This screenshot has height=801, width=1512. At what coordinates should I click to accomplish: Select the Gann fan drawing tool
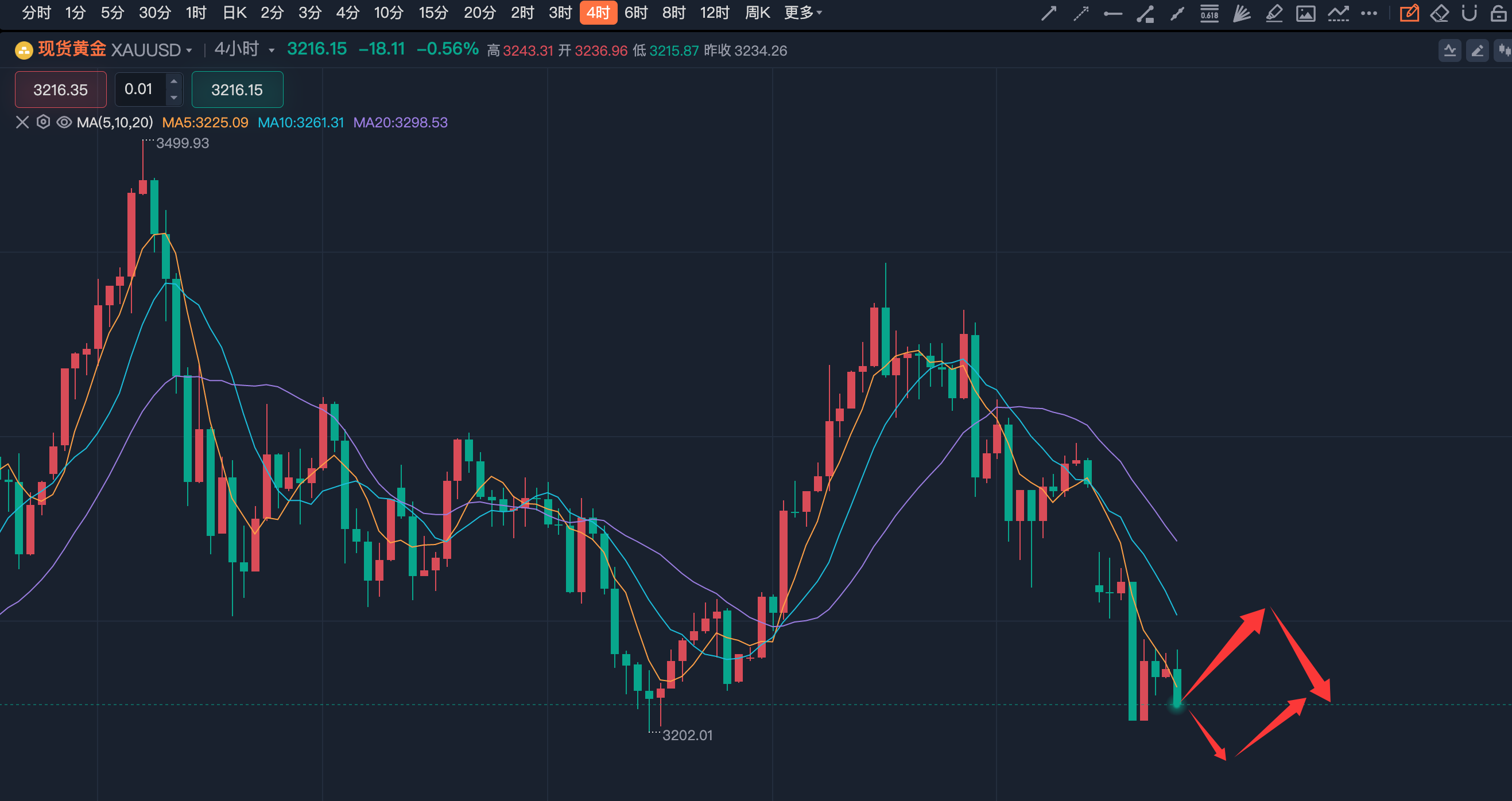pyautogui.click(x=1241, y=13)
